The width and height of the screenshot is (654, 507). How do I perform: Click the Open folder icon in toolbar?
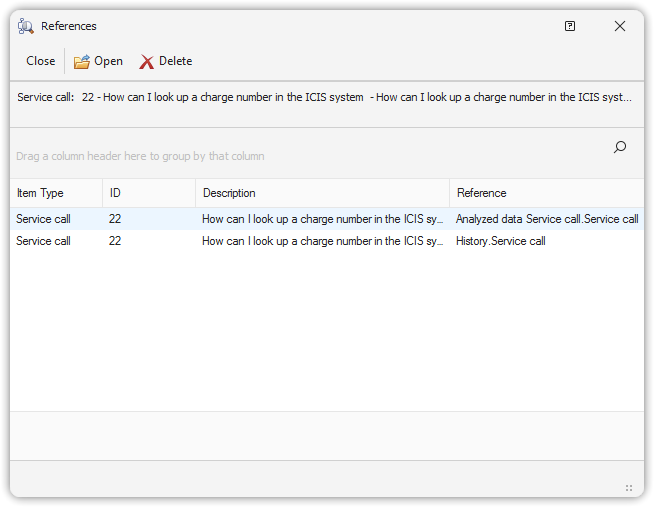(82, 62)
